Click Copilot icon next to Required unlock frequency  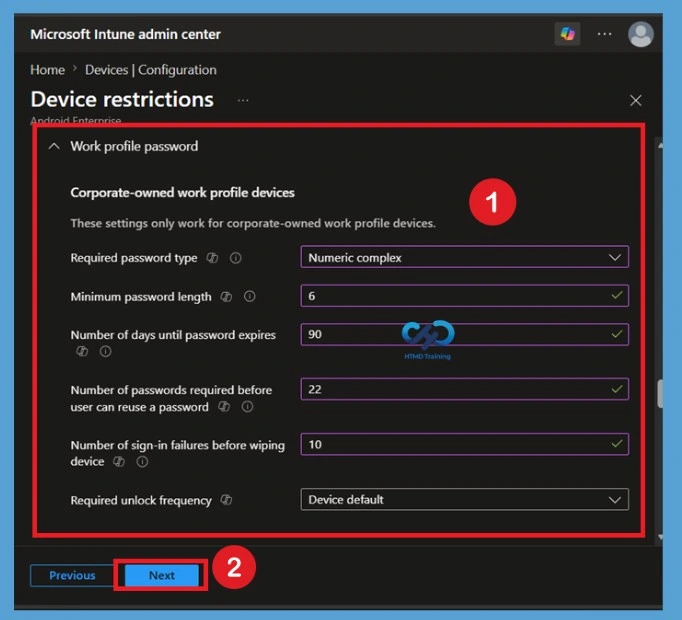[226, 500]
